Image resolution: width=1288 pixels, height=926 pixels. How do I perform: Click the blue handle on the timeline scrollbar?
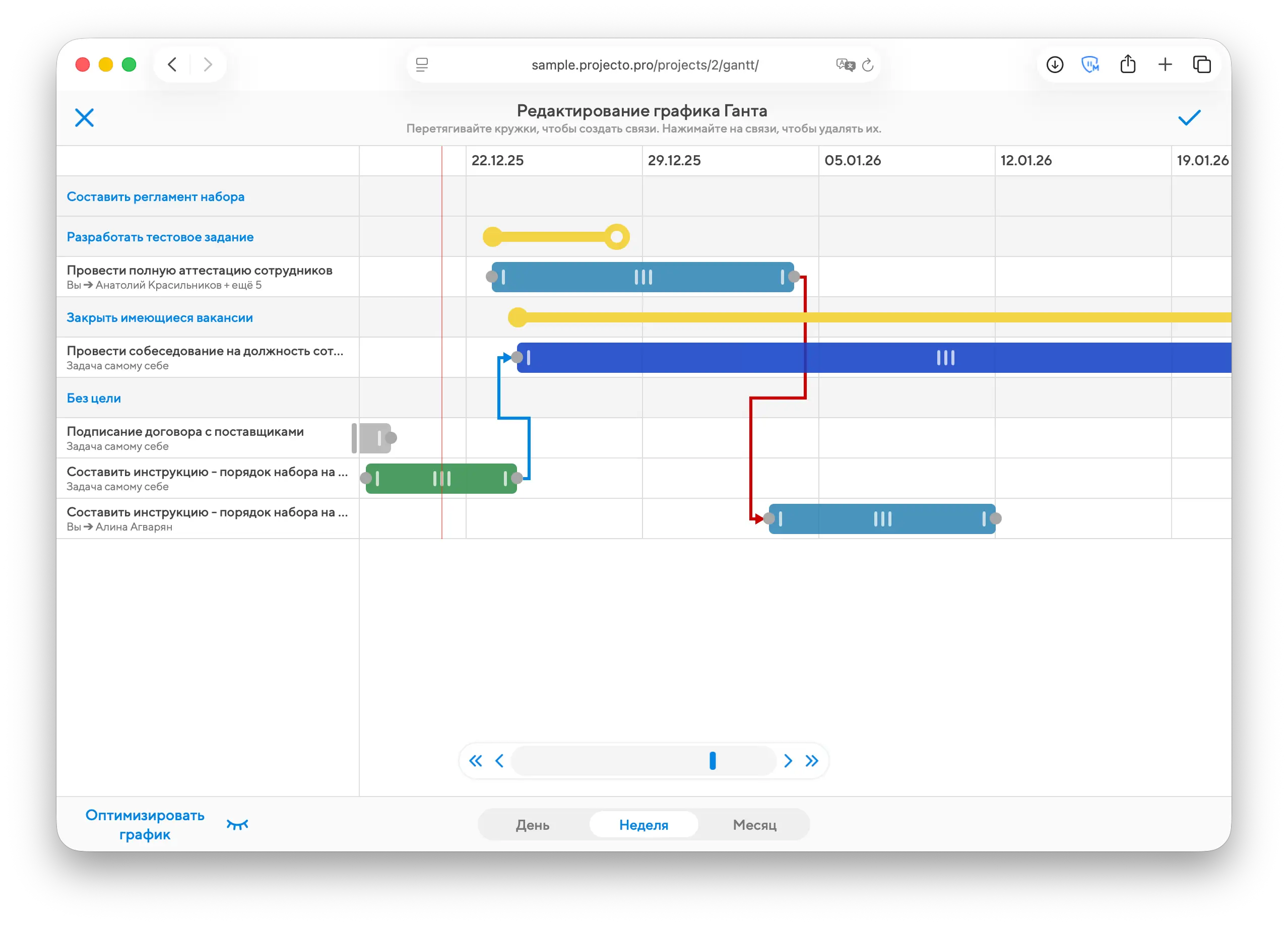click(712, 761)
